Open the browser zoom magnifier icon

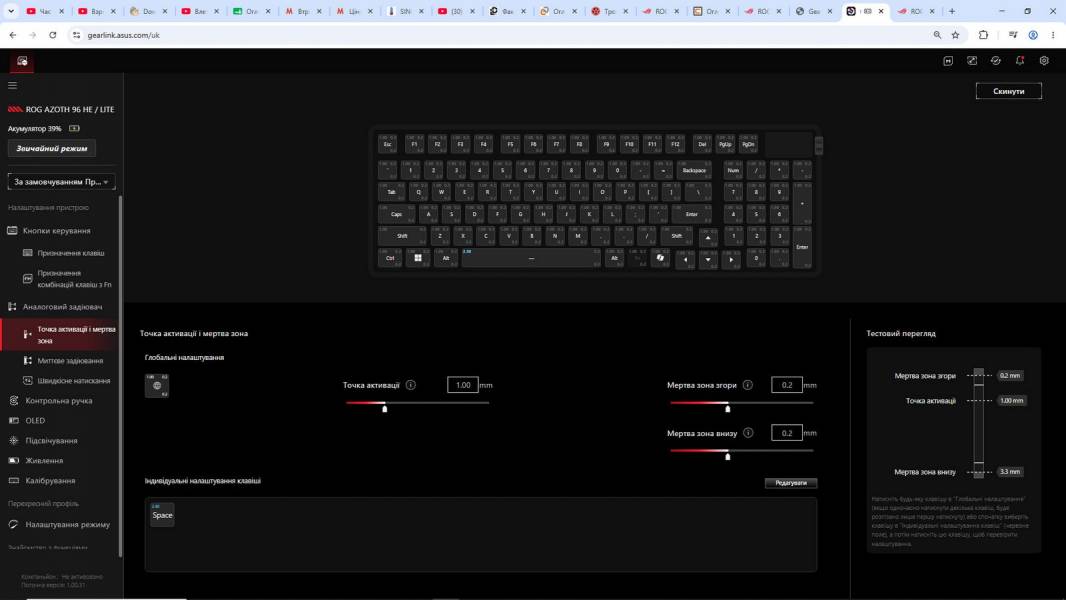(938, 35)
